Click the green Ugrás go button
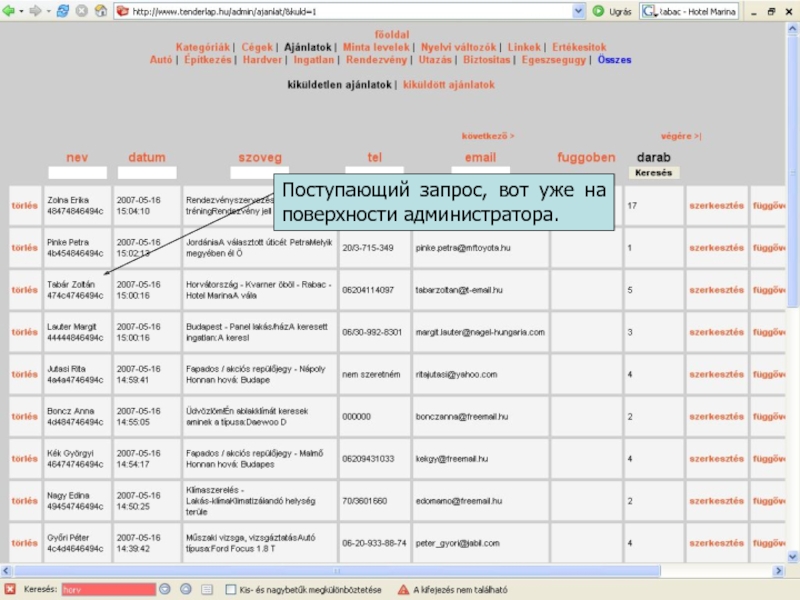Image resolution: width=800 pixels, height=600 pixels. pos(599,11)
